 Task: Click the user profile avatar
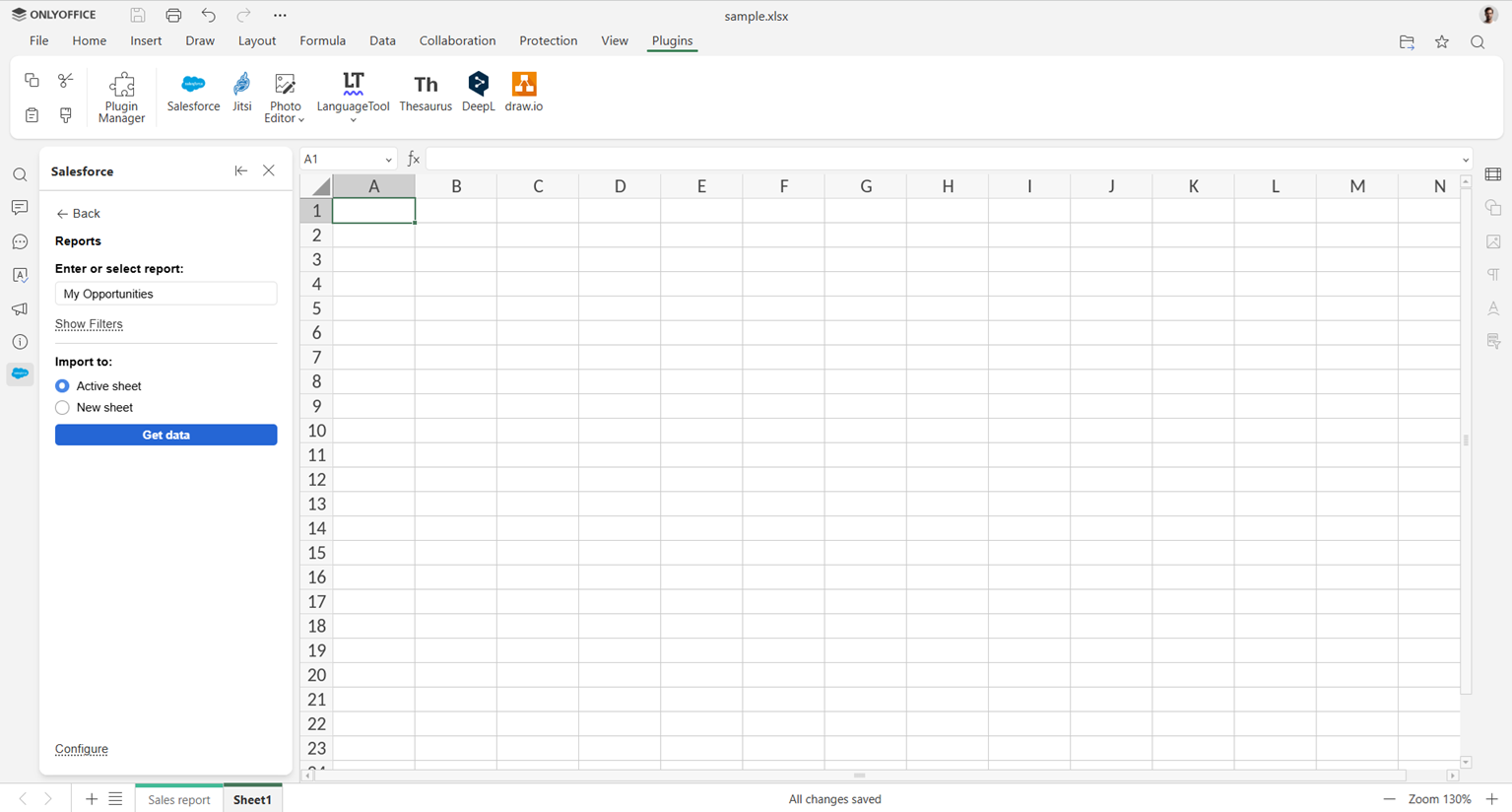1488,15
